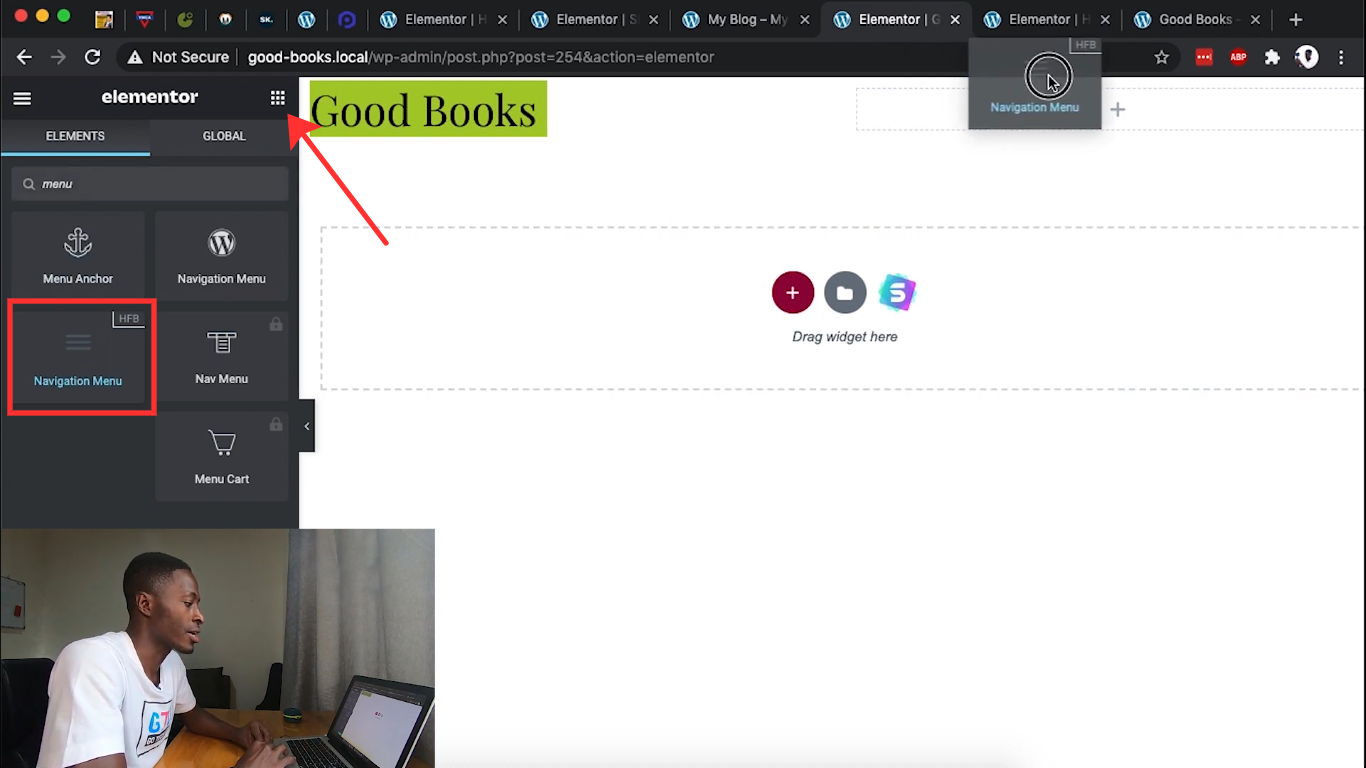The height and width of the screenshot is (768, 1366).
Task: Close the active Elementor | G tab
Action: (x=956, y=19)
